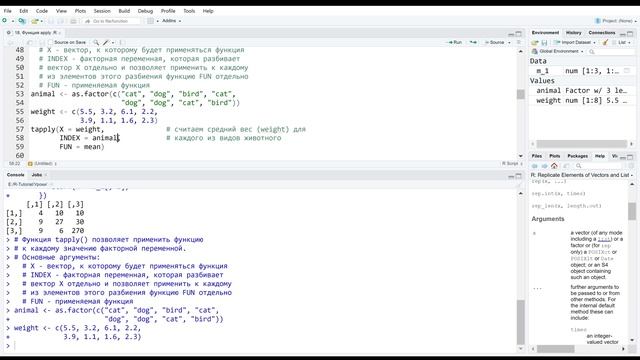The height and width of the screenshot is (360, 640).
Task: Maximize the Console pane
Action: [519, 176]
